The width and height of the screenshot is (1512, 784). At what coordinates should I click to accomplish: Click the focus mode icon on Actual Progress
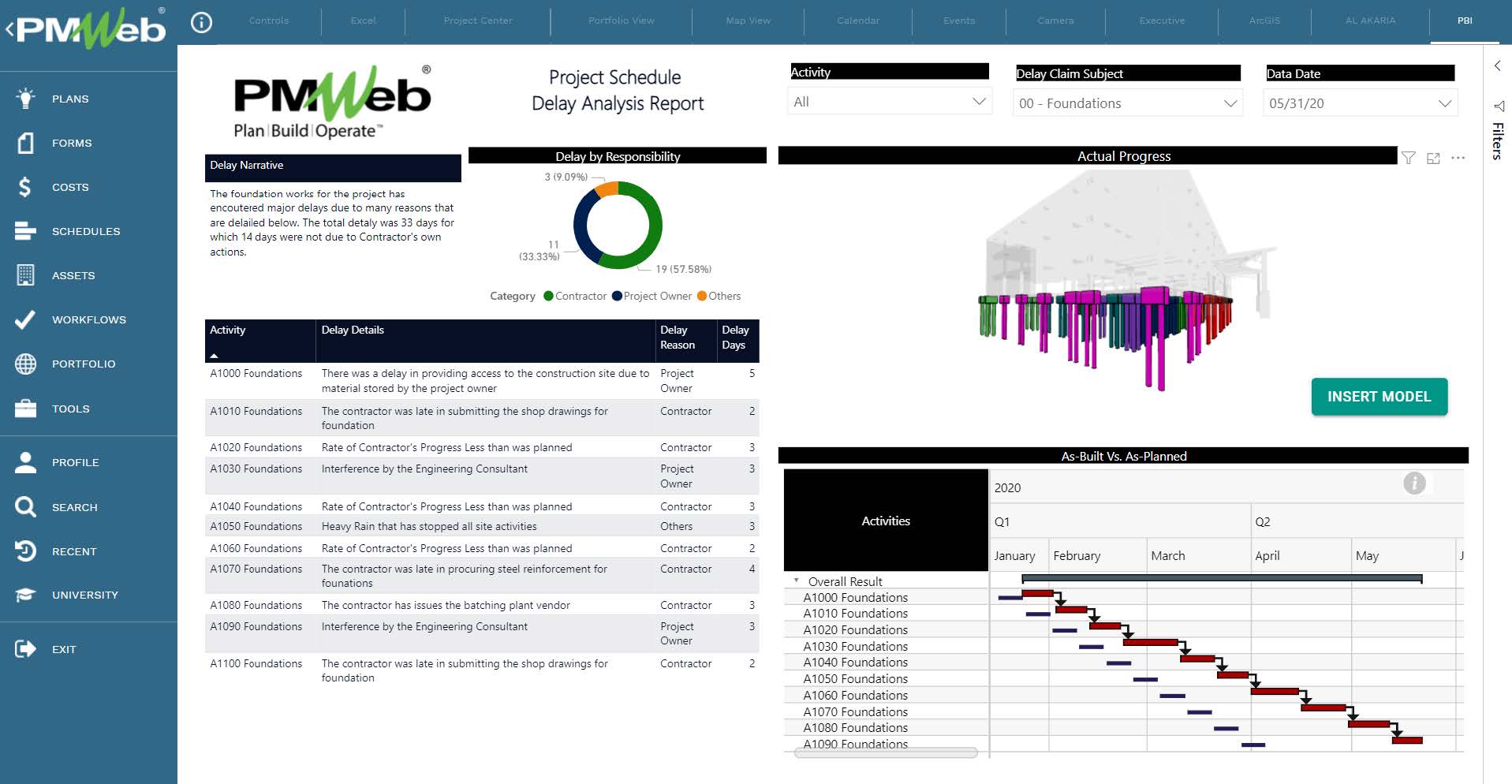click(x=1433, y=159)
